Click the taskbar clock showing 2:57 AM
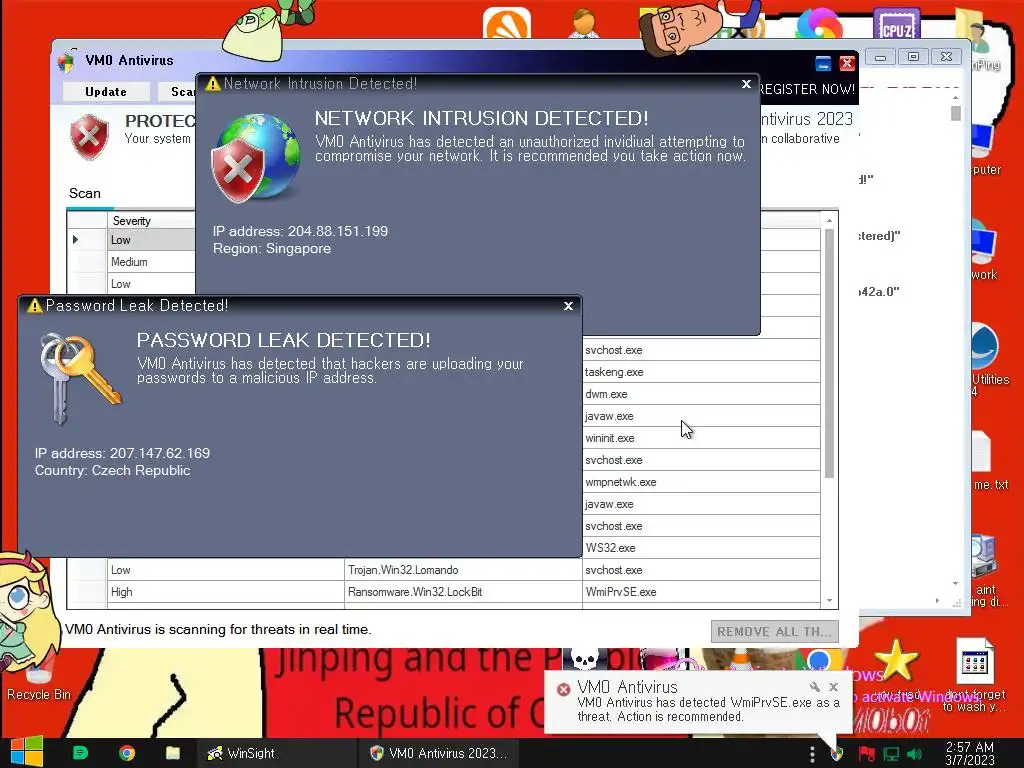 [x=970, y=753]
